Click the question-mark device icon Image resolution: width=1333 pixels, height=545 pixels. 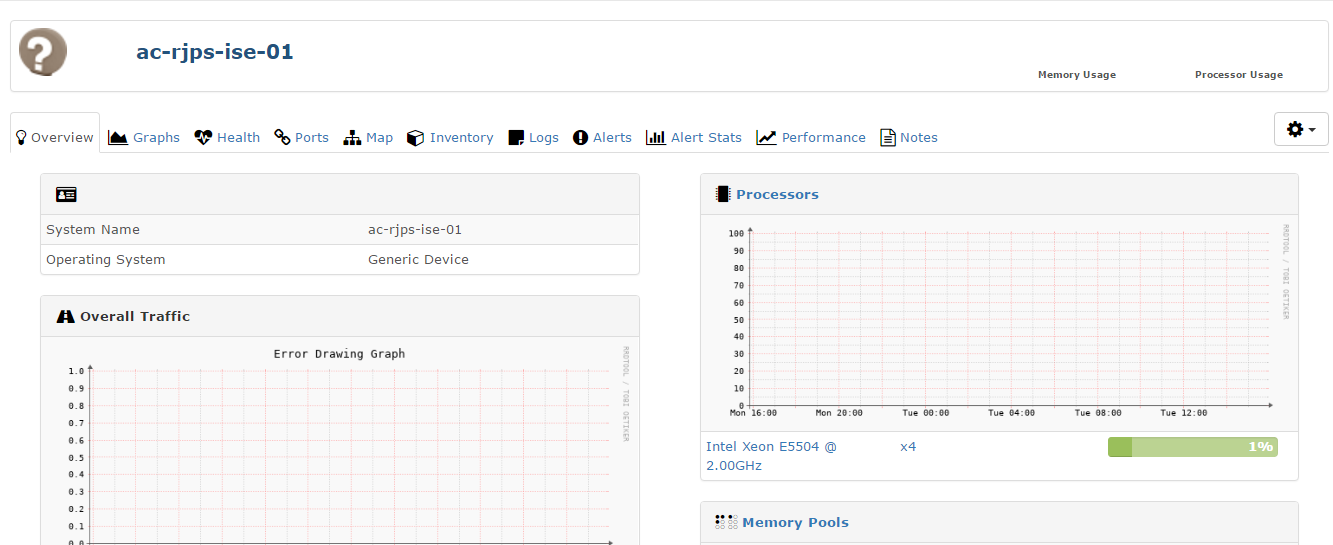point(43,52)
